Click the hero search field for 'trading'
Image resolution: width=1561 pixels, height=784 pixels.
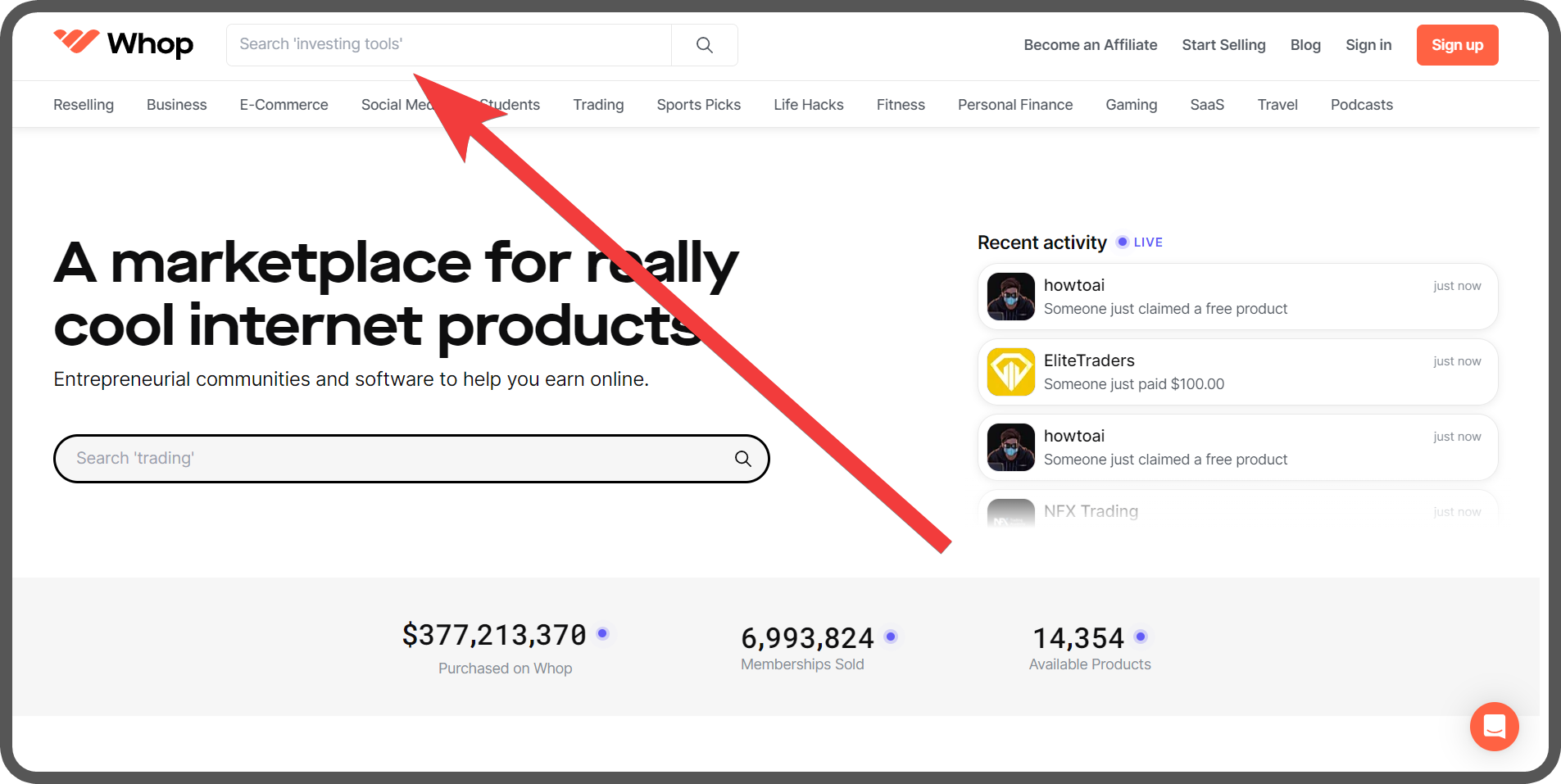tap(369, 459)
